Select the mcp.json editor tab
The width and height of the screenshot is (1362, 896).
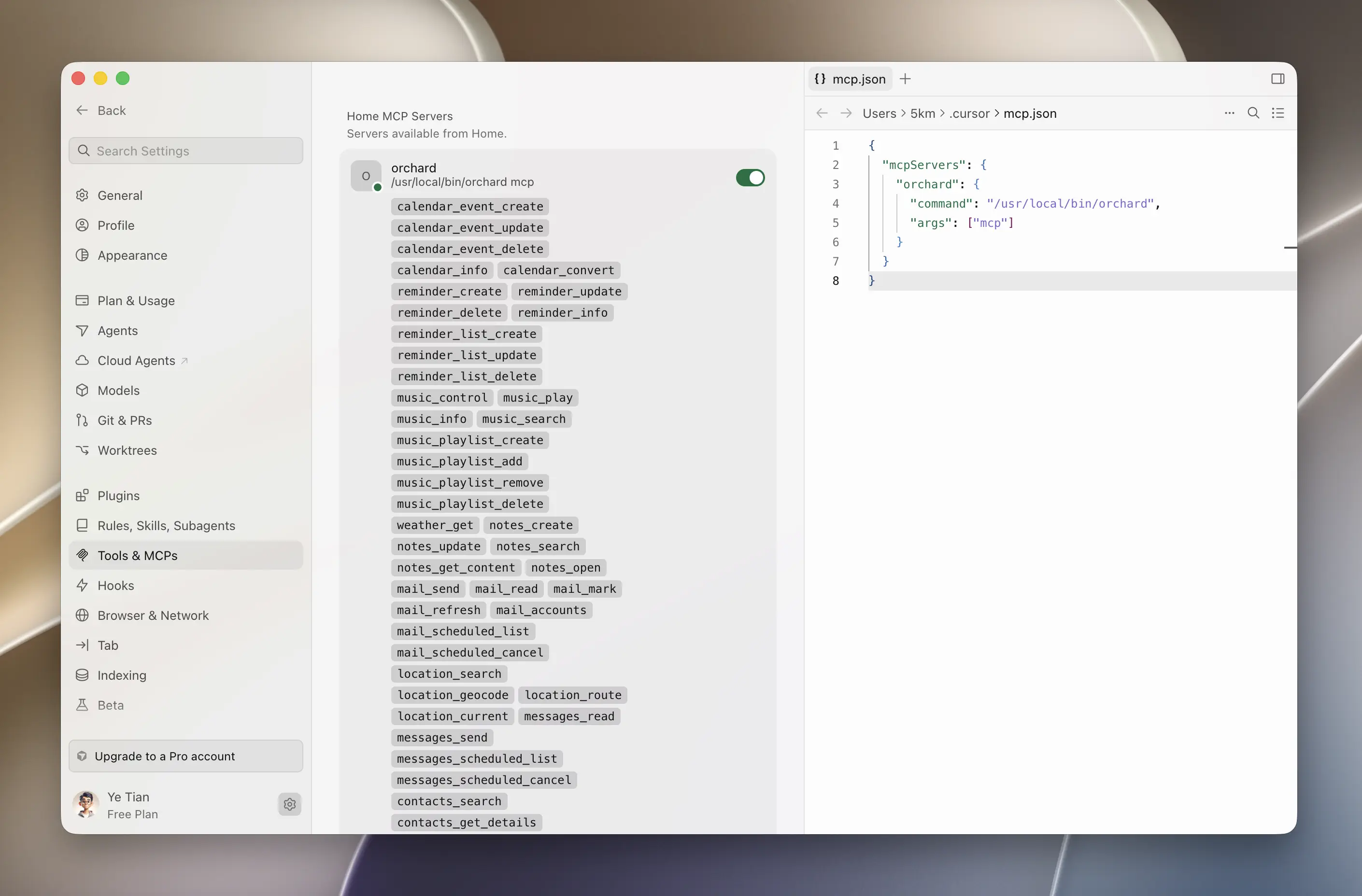click(x=851, y=79)
